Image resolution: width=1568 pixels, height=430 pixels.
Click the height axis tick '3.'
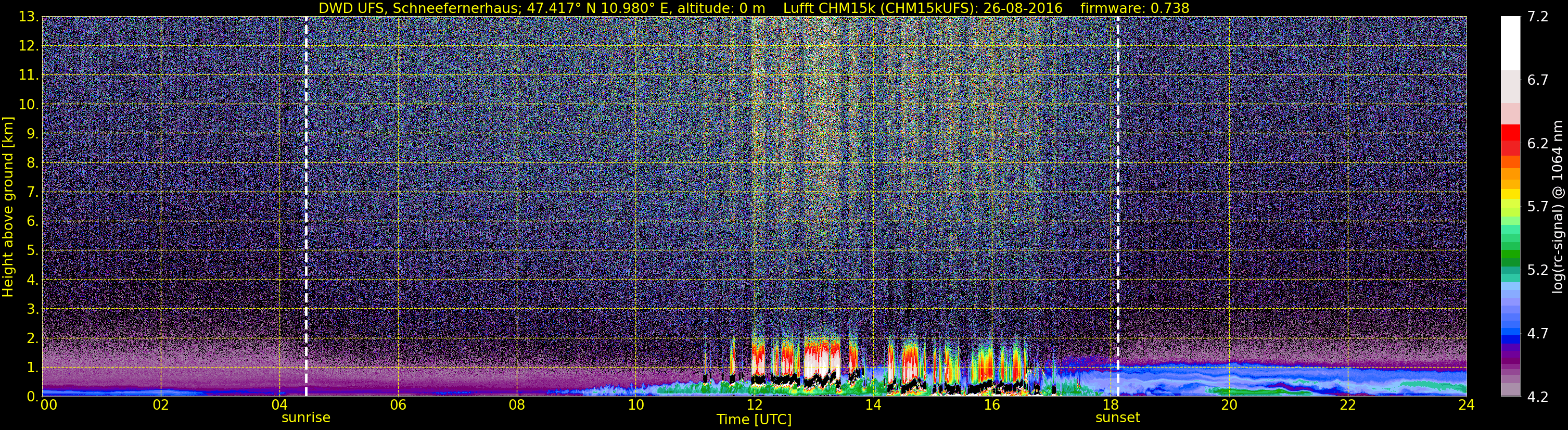(33, 309)
